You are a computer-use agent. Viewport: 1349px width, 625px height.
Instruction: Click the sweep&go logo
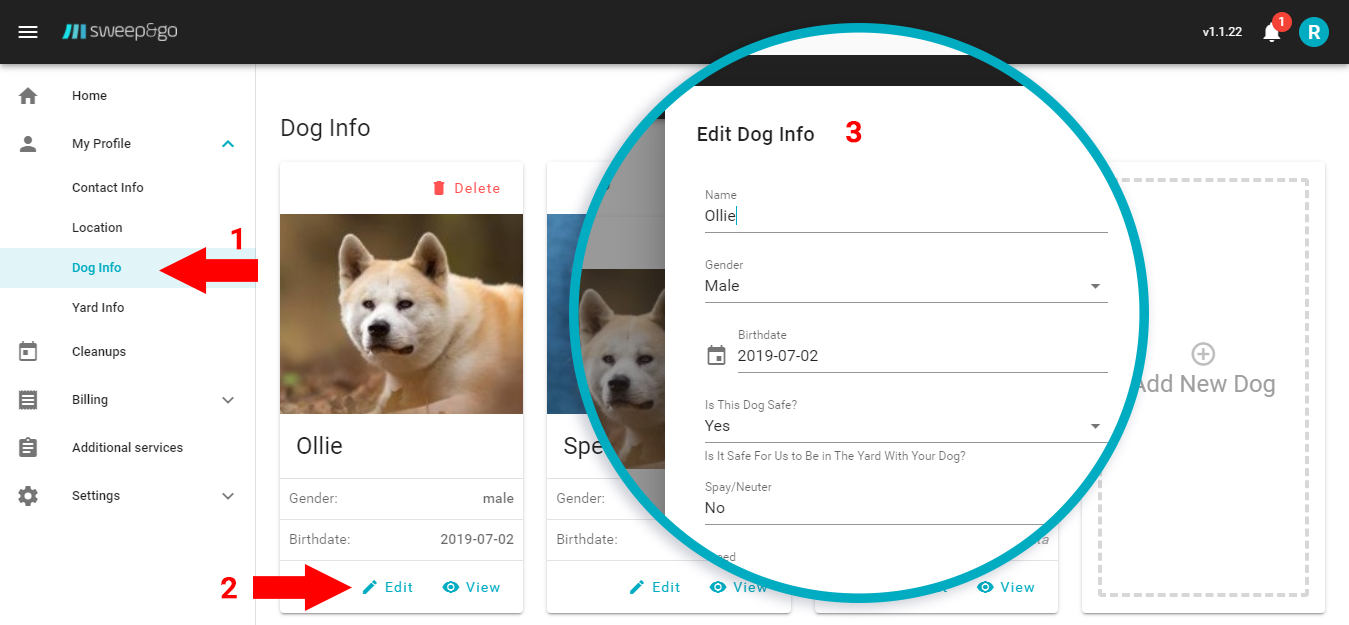[x=120, y=31]
